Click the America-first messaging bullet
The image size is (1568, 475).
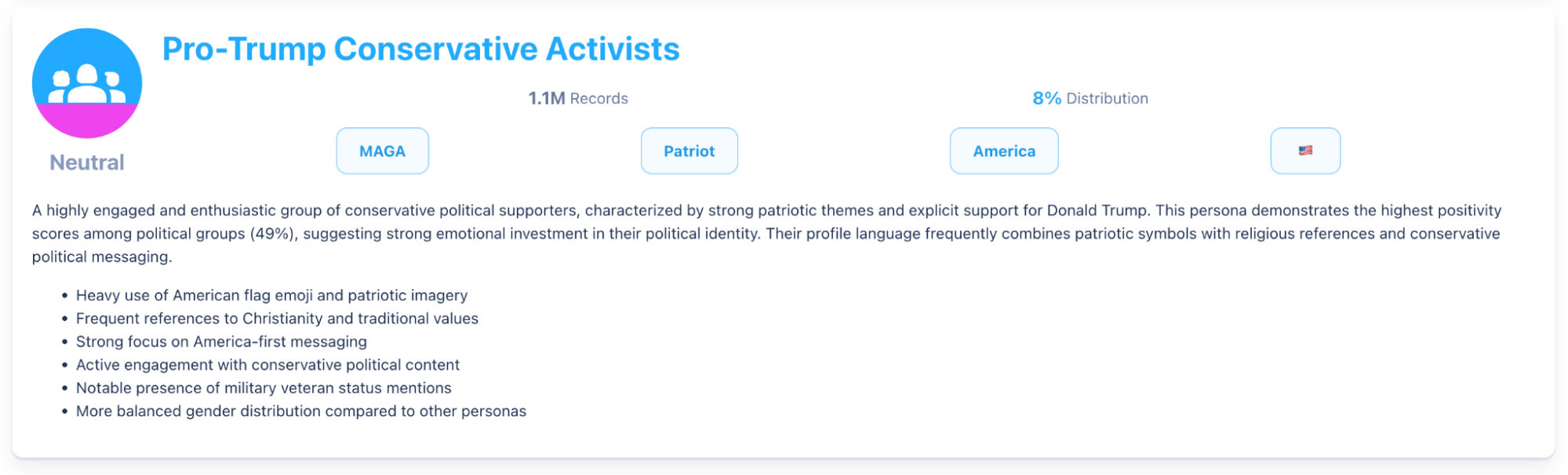coord(221,342)
